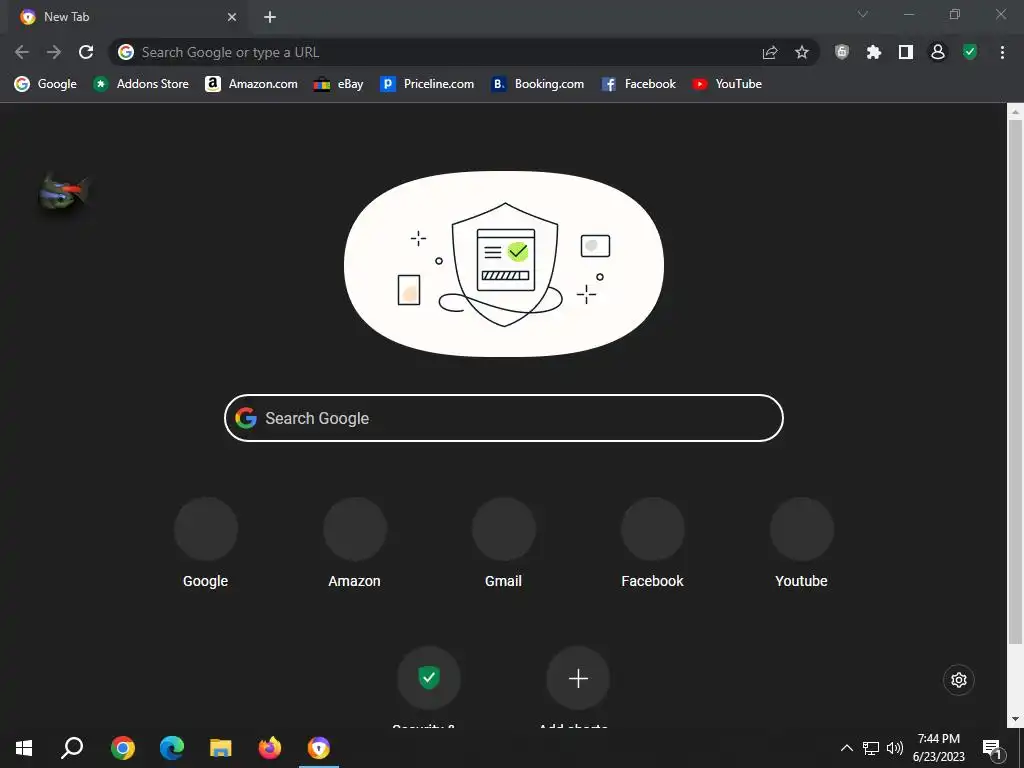This screenshot has width=1024, height=768.
Task: Show hidden system tray icons
Action: click(846, 748)
